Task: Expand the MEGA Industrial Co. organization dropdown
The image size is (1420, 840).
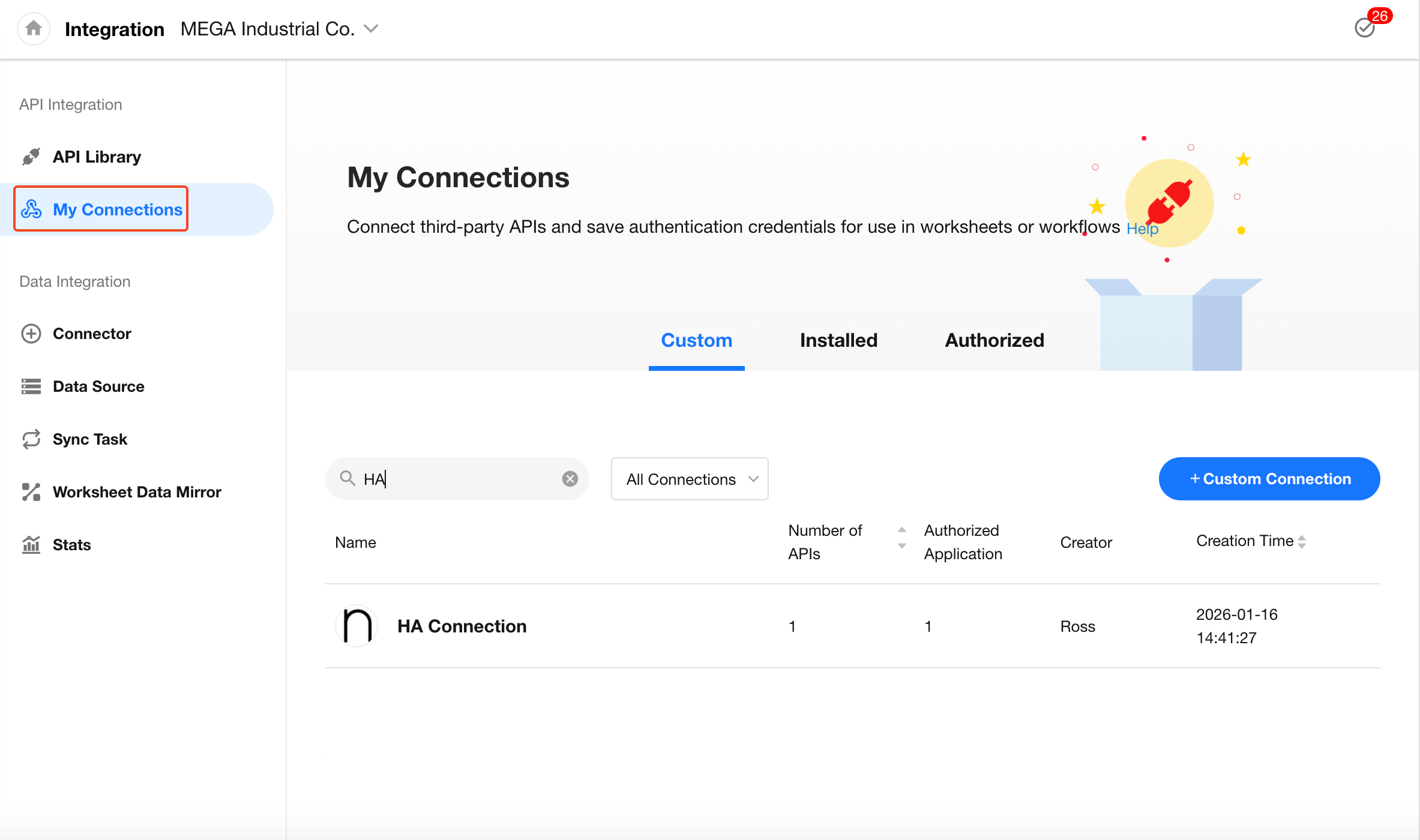Action: pyautogui.click(x=372, y=29)
